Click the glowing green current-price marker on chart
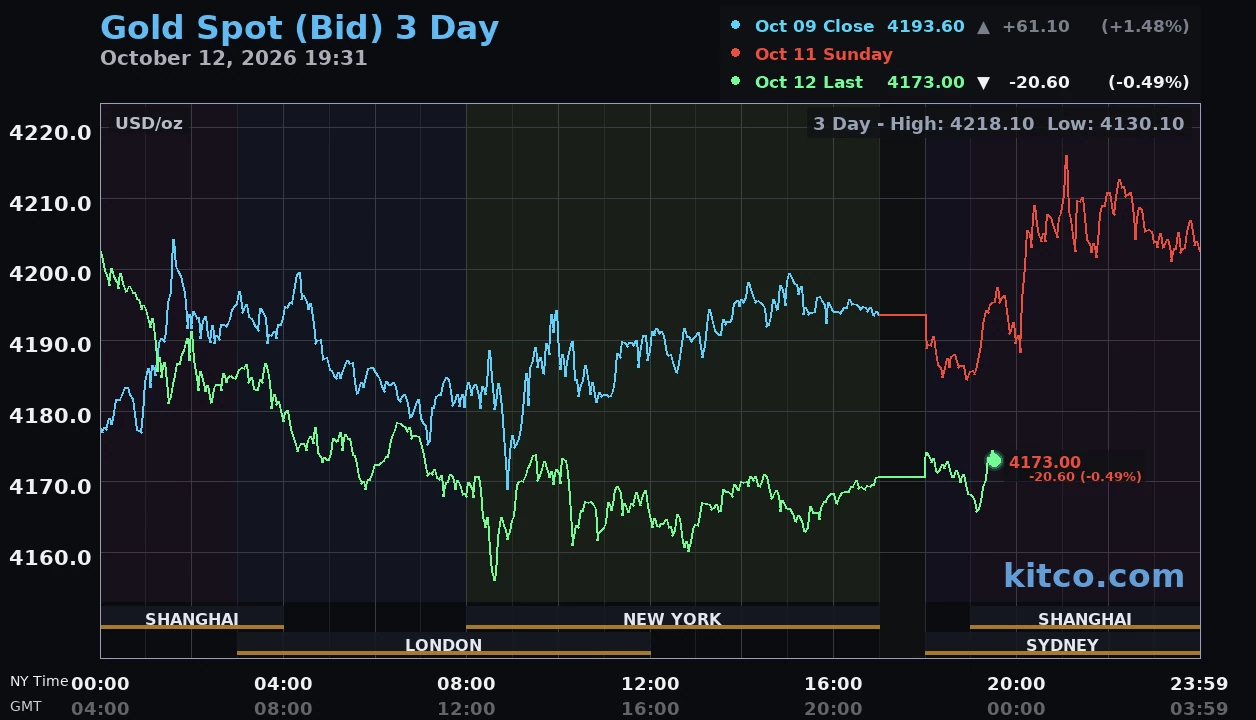Screen dimensions: 1256x720 pos(994,461)
